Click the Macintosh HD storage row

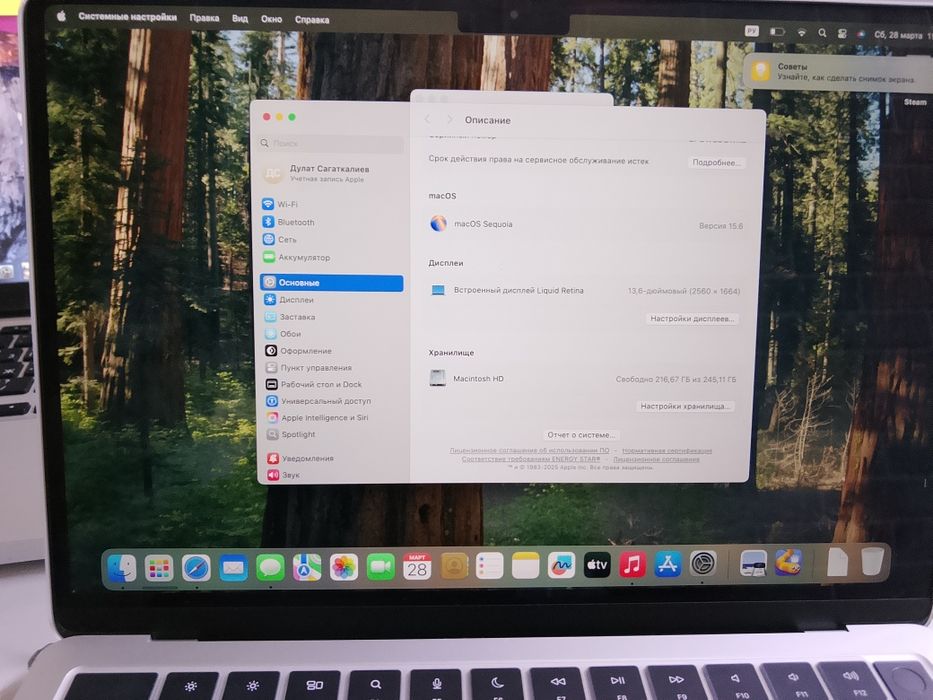583,379
